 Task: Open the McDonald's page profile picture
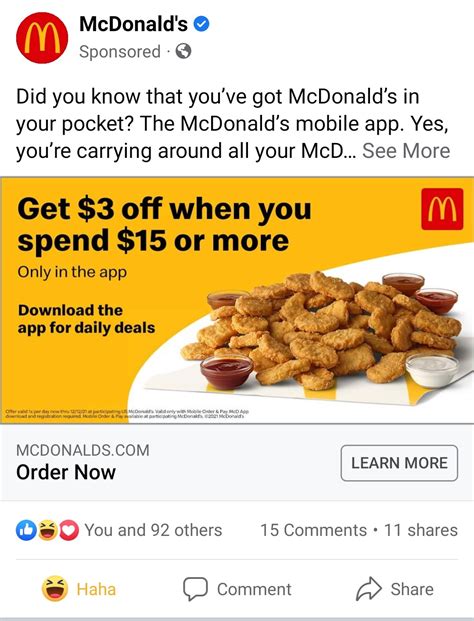pyautogui.click(x=42, y=38)
